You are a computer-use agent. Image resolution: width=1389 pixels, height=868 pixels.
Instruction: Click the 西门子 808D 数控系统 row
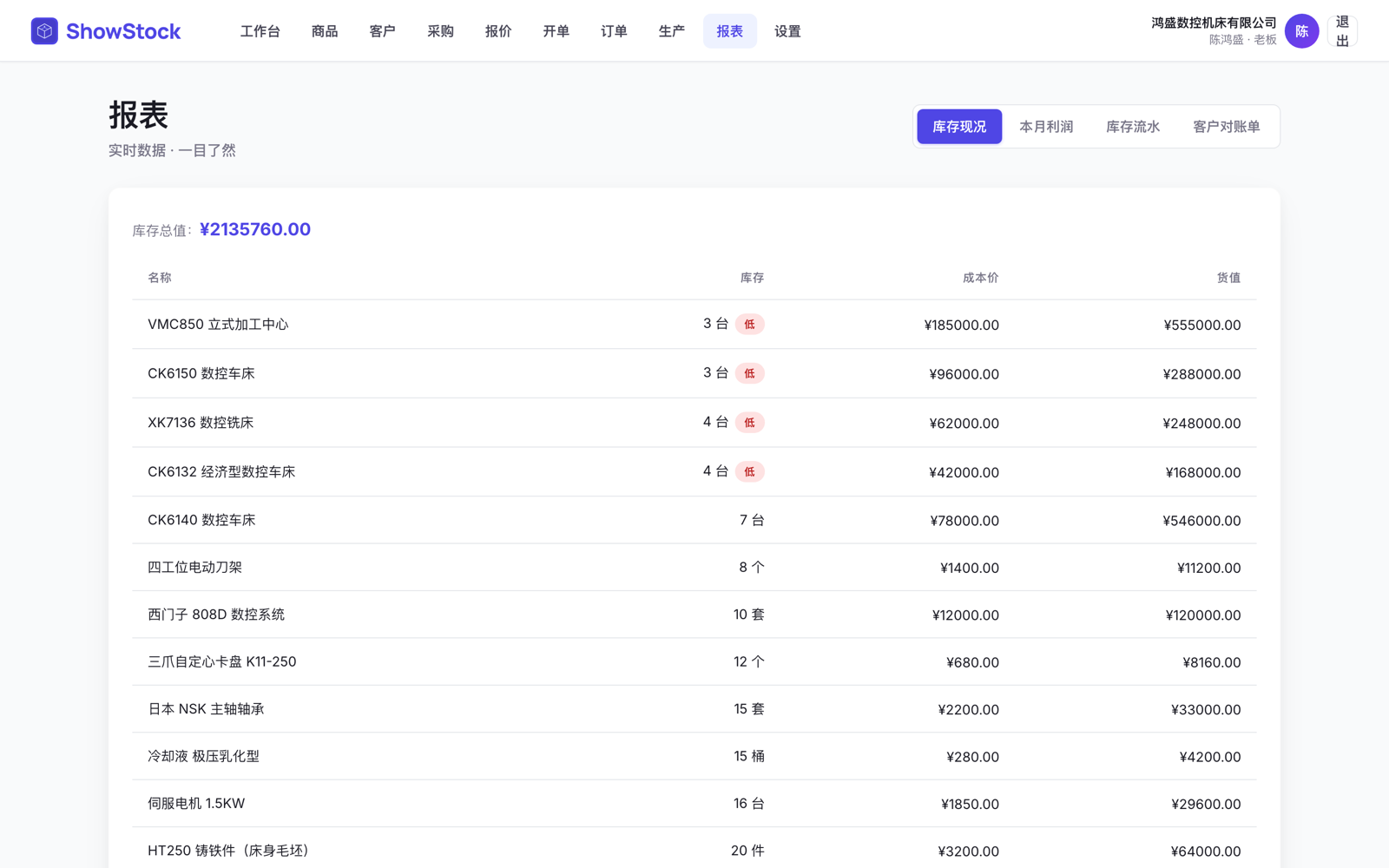click(694, 615)
